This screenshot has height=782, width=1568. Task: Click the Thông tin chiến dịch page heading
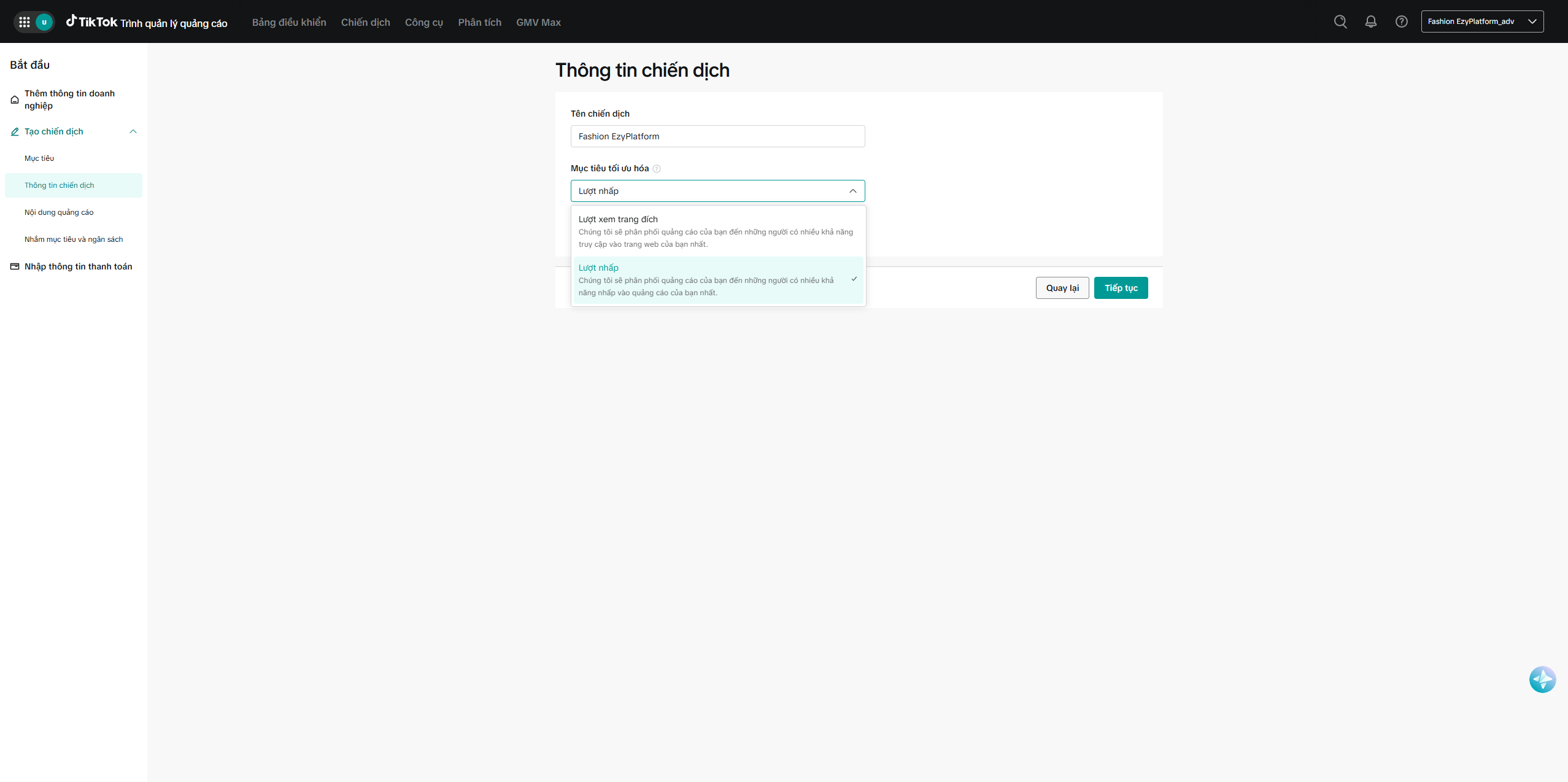tap(643, 70)
